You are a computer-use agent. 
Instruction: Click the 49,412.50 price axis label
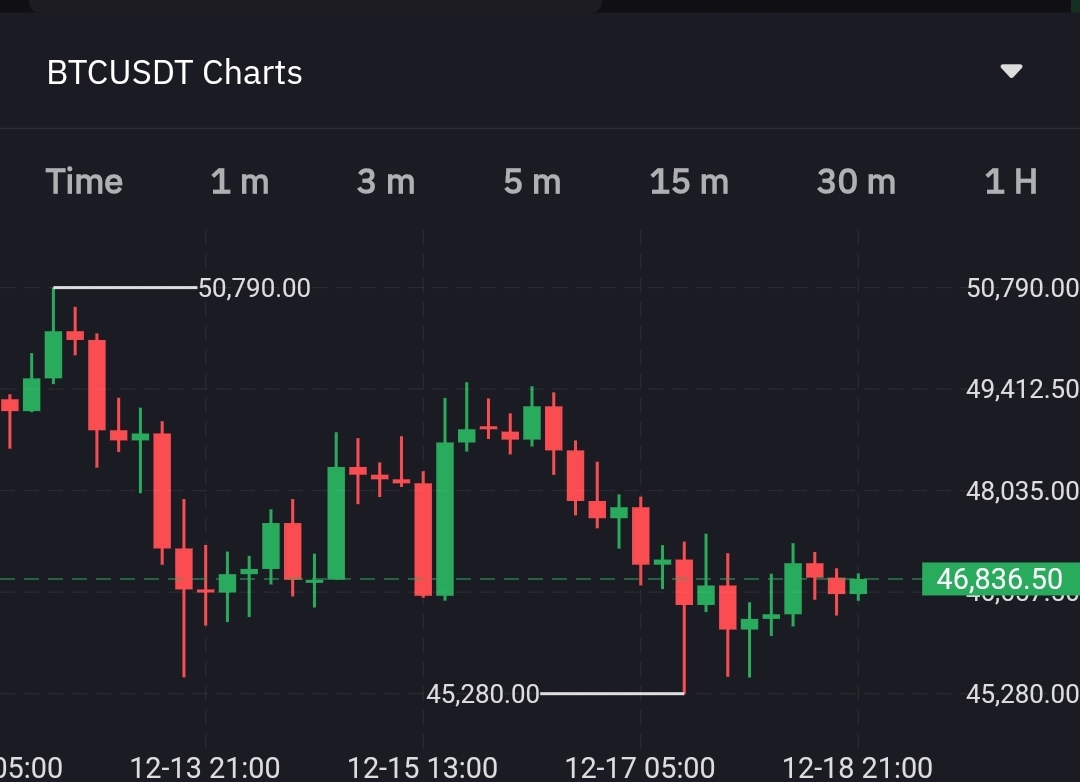[x=1022, y=389]
